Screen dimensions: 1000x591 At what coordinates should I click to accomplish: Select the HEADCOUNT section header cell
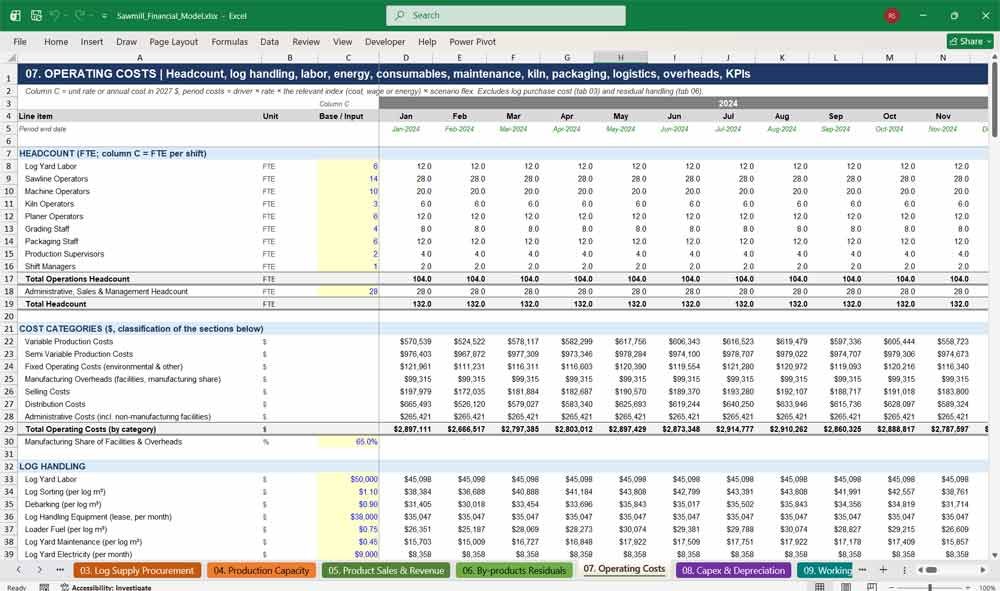click(x=140, y=154)
